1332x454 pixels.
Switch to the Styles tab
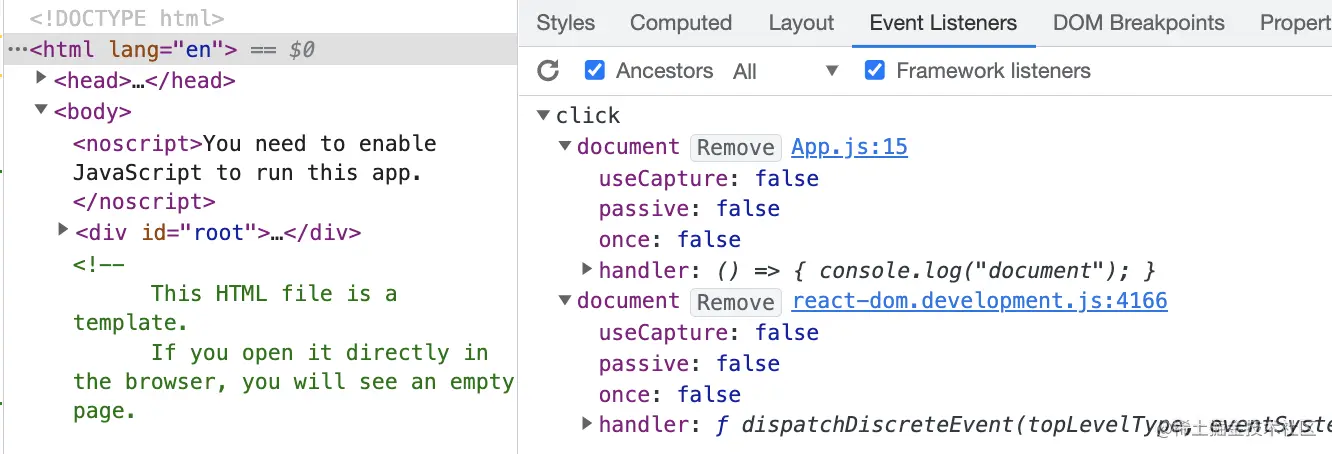coord(565,23)
